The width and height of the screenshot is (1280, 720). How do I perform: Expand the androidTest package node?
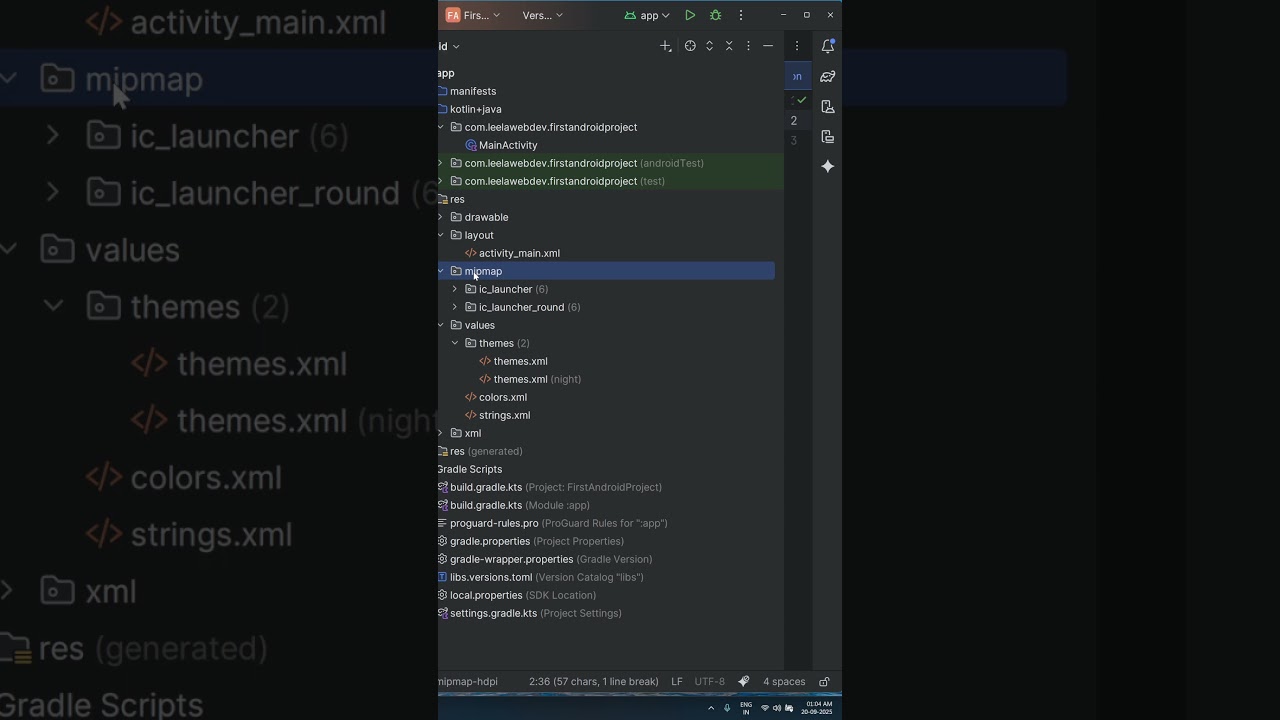click(441, 163)
